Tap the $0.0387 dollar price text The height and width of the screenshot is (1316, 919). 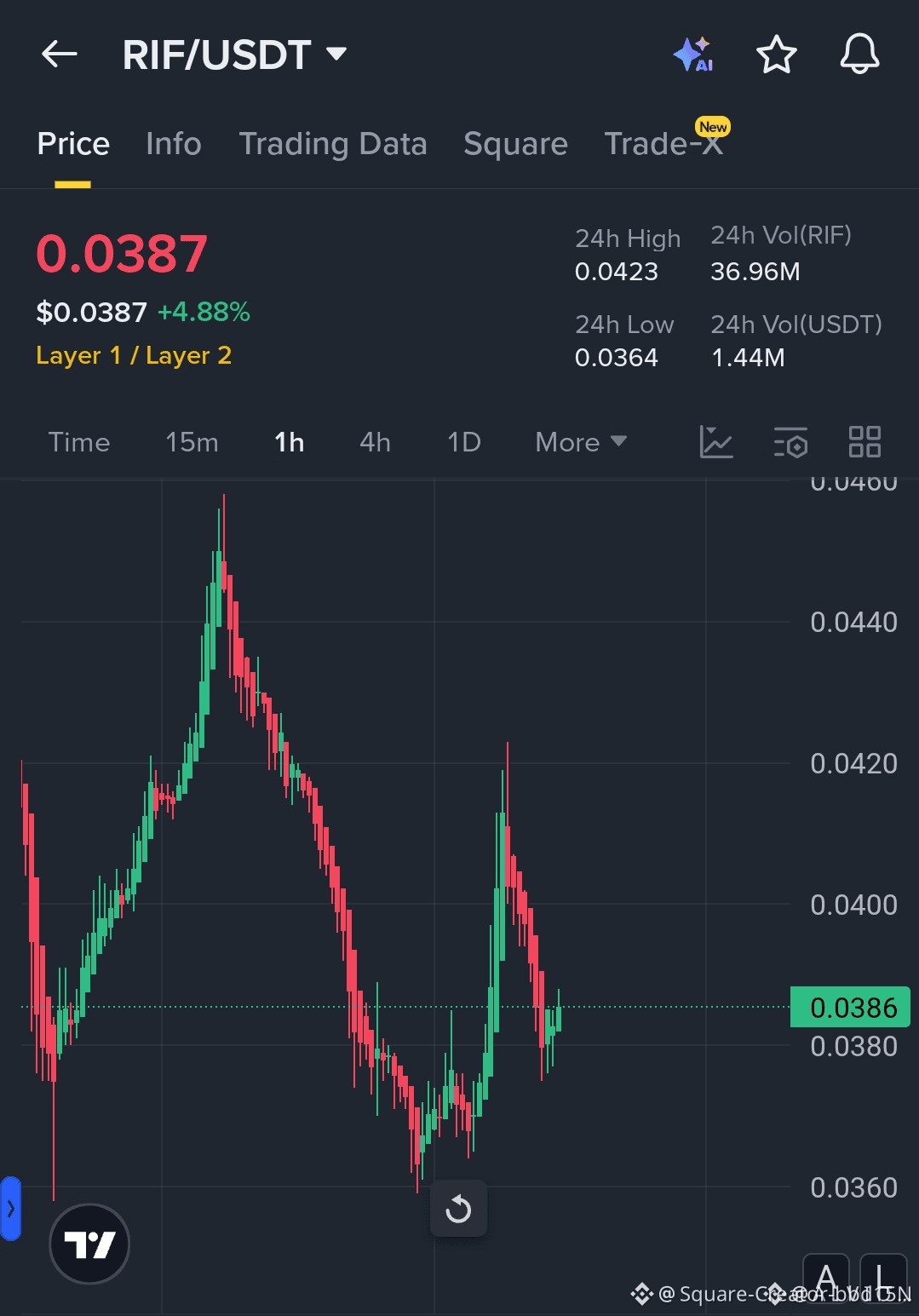point(91,312)
